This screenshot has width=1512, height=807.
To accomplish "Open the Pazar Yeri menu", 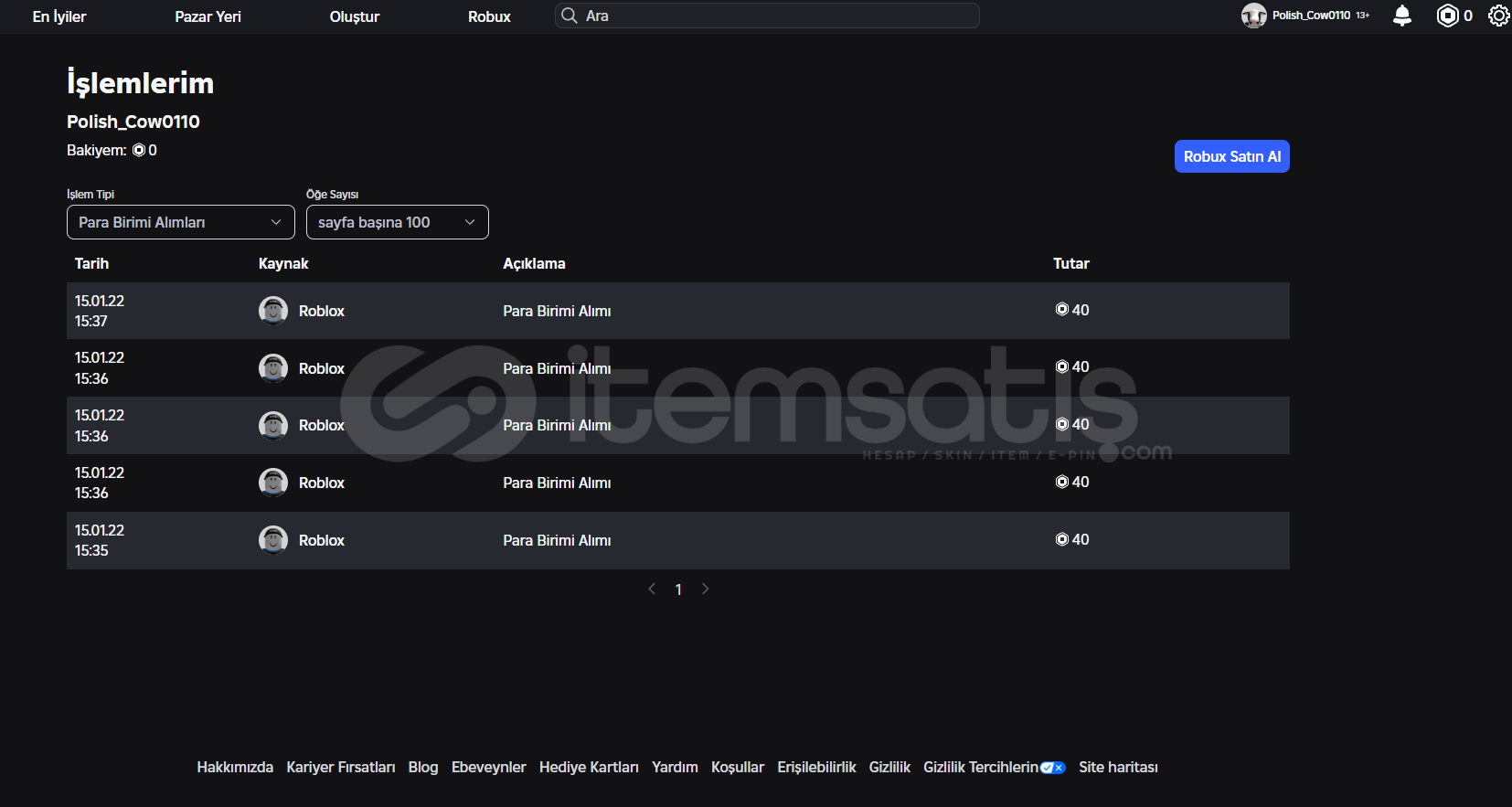I will (x=208, y=16).
